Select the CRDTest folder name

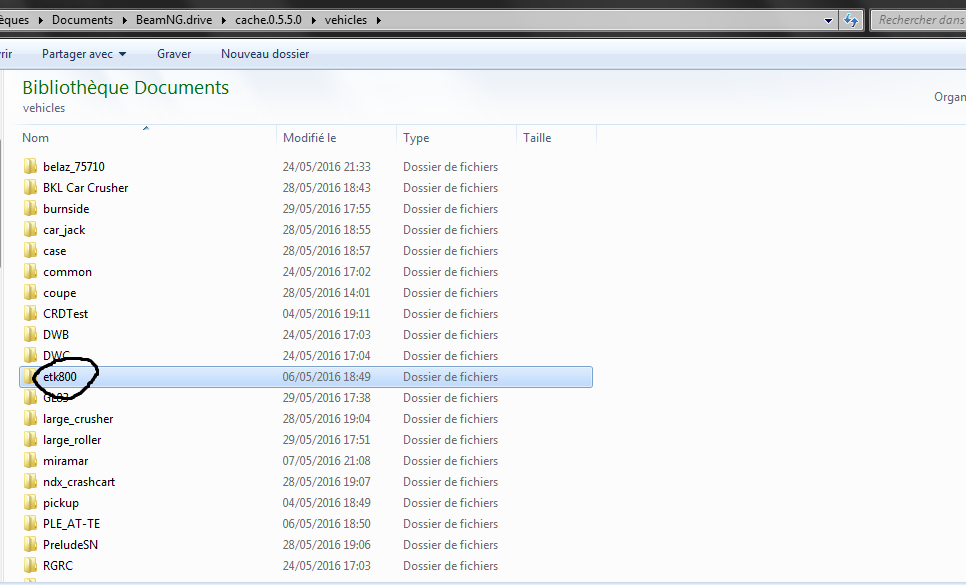(x=65, y=314)
